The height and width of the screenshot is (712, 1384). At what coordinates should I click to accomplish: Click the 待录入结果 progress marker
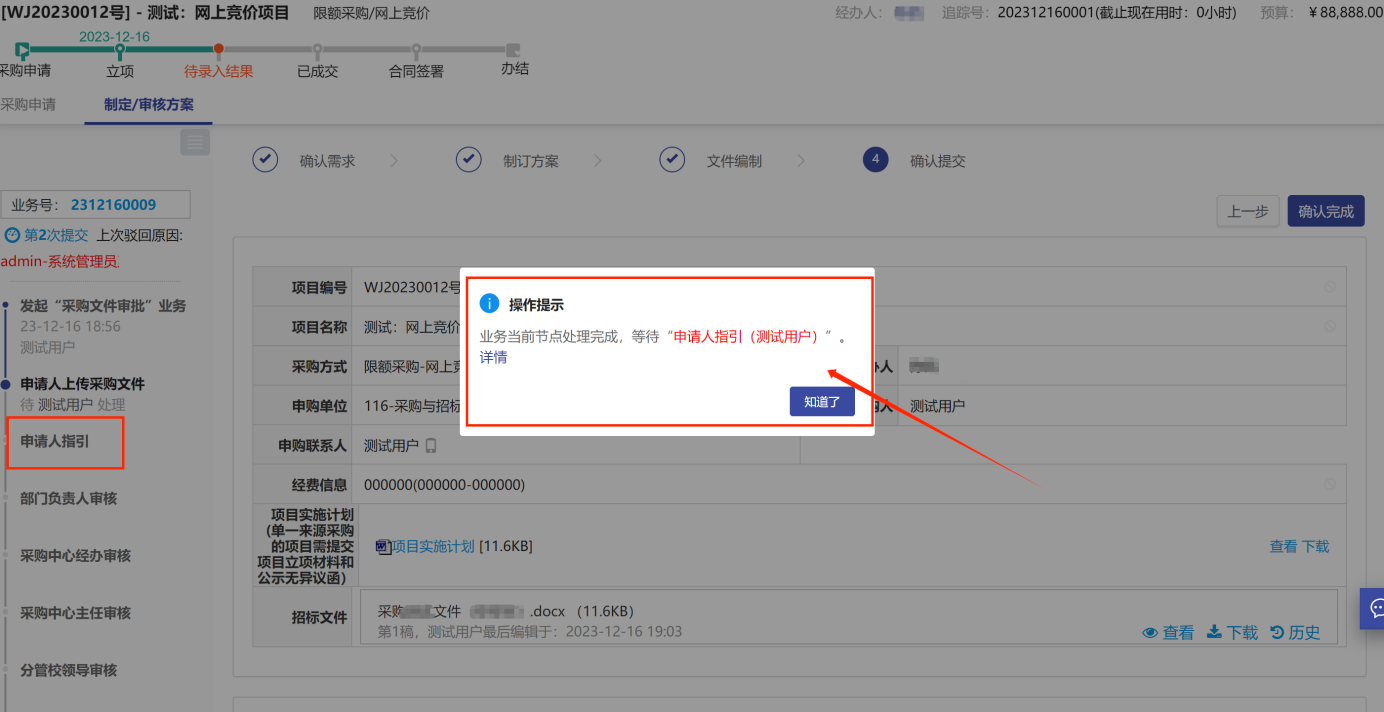pos(218,49)
